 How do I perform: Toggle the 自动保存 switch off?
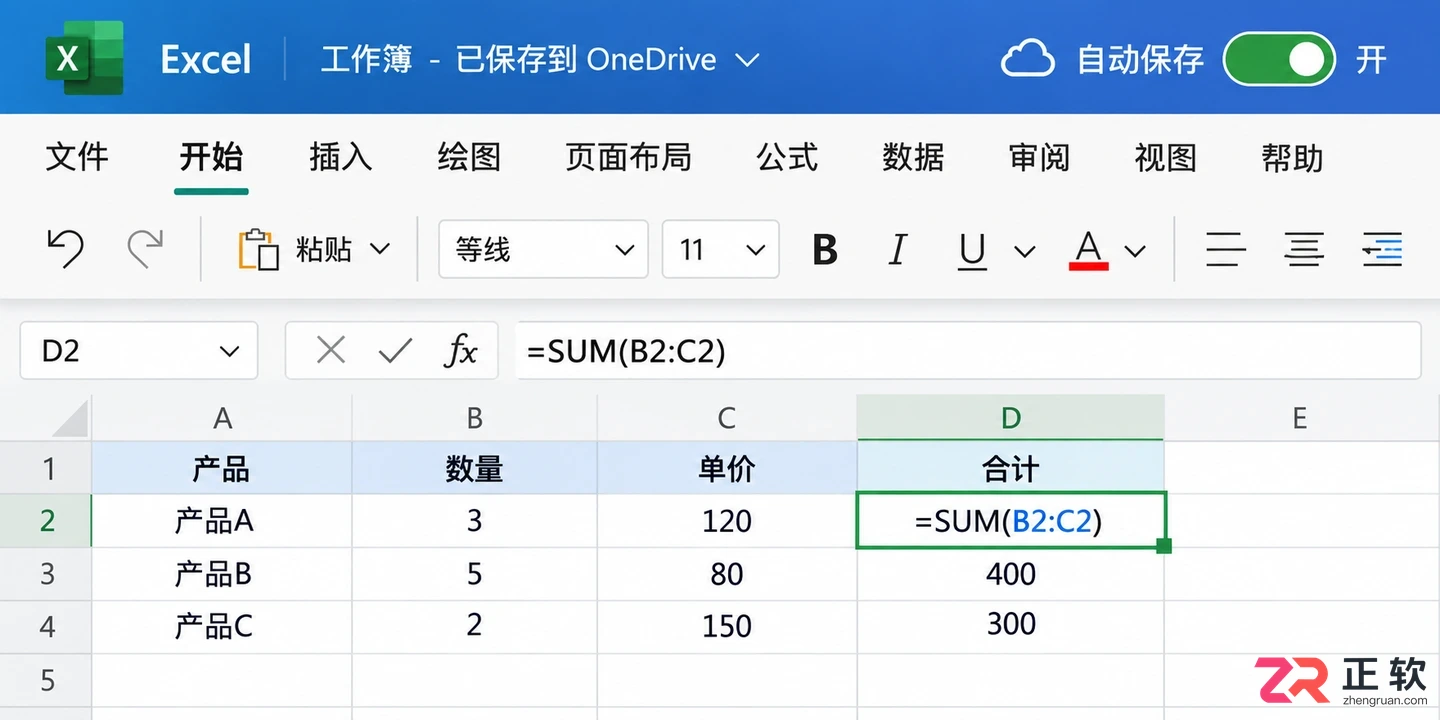pos(1279,59)
